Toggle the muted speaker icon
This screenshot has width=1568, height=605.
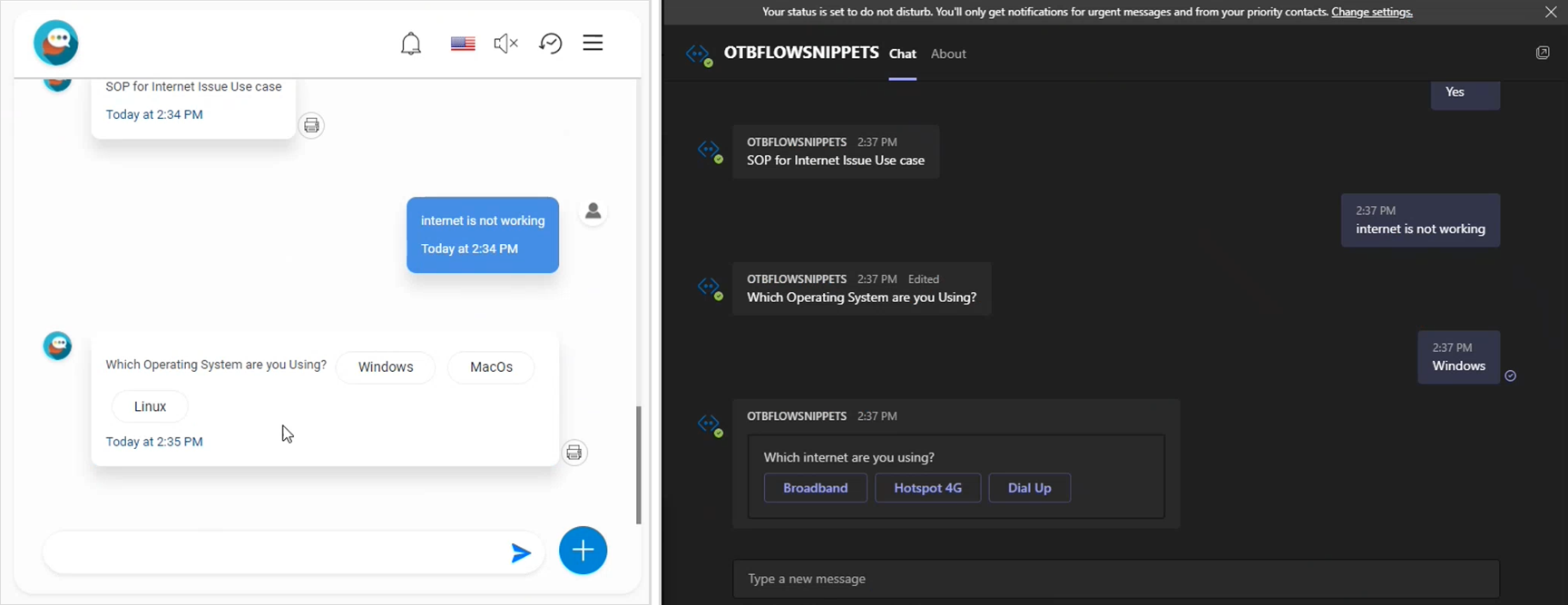point(505,44)
